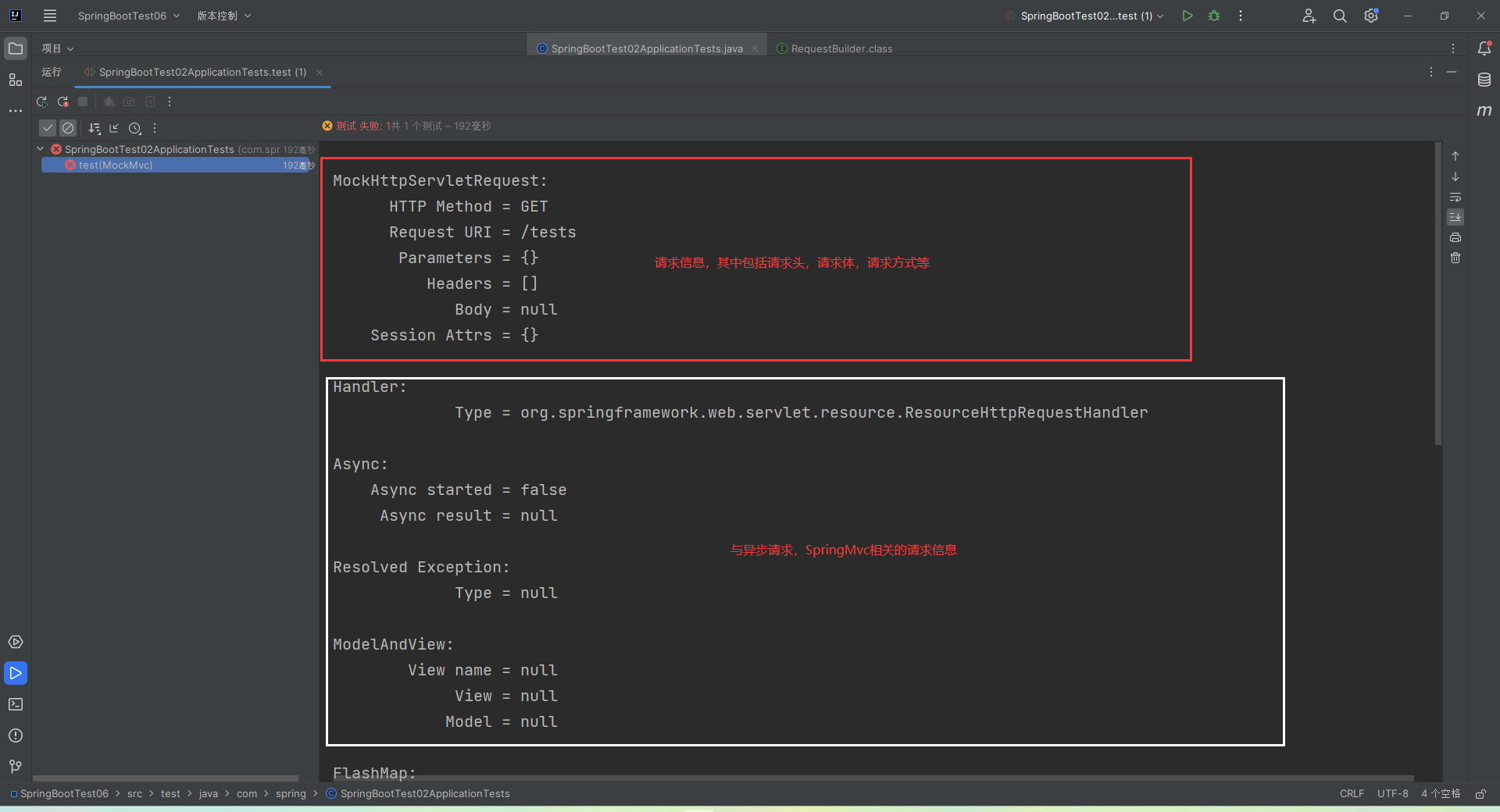This screenshot has height=812, width=1500.
Task: Toggle scroll to end of console
Action: click(x=1455, y=217)
